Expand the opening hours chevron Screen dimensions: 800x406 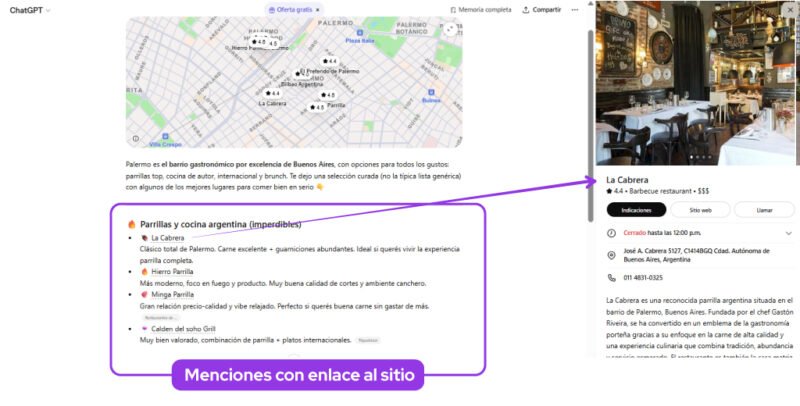click(x=788, y=233)
